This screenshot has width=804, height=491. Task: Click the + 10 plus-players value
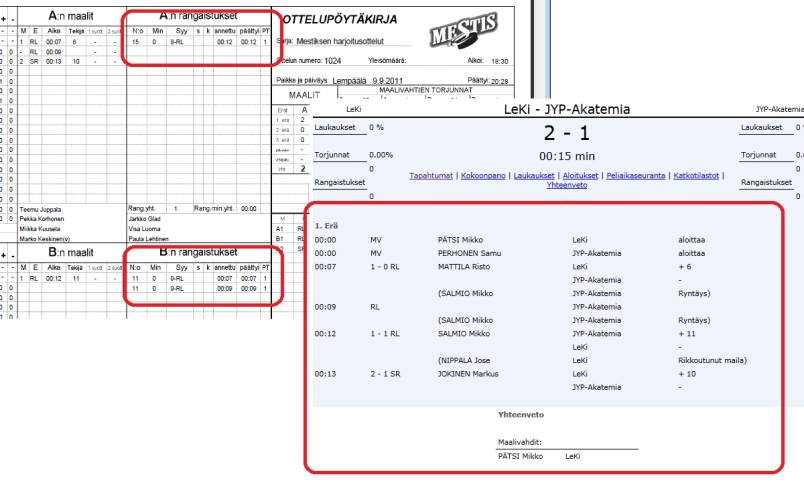[x=687, y=374]
